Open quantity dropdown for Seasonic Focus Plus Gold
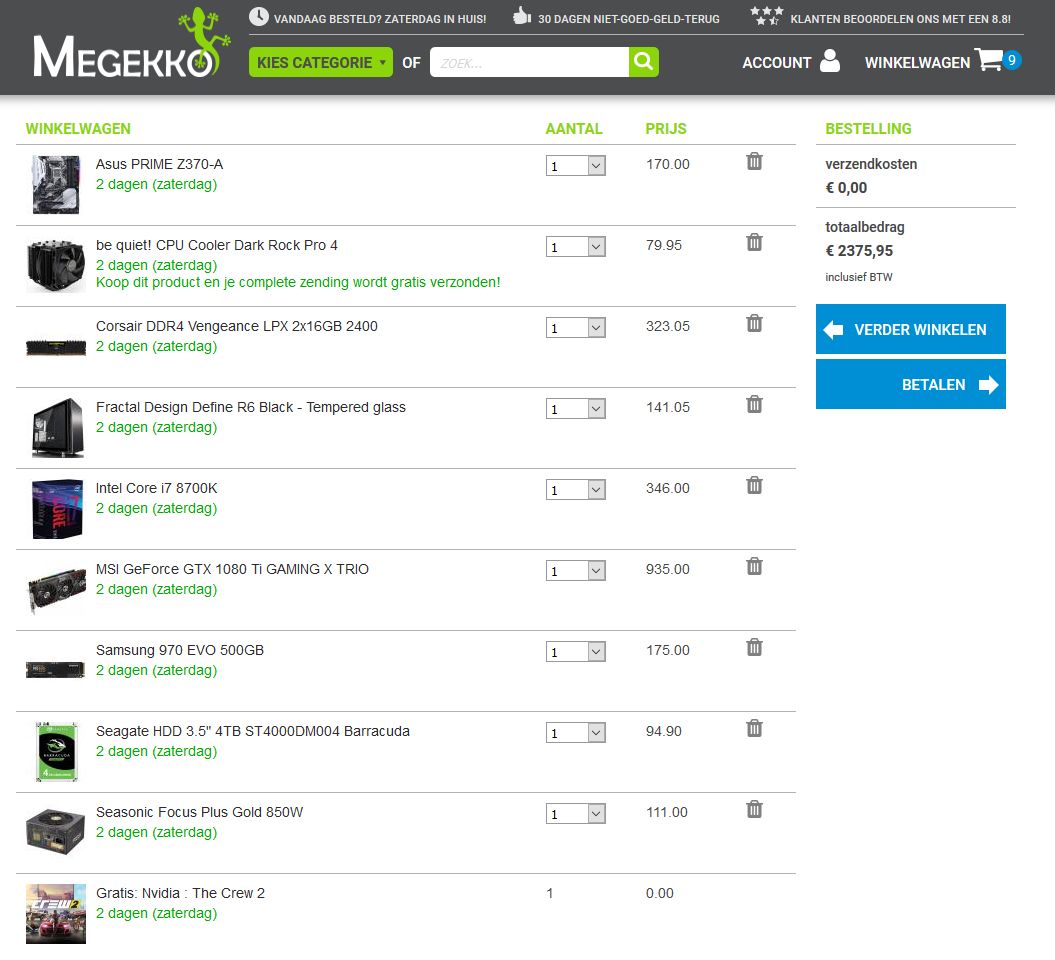Screen dimensions: 1055x960 click(576, 814)
